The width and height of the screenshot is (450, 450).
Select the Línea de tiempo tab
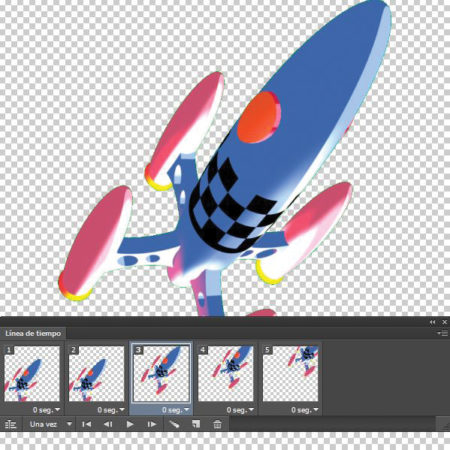point(33,333)
